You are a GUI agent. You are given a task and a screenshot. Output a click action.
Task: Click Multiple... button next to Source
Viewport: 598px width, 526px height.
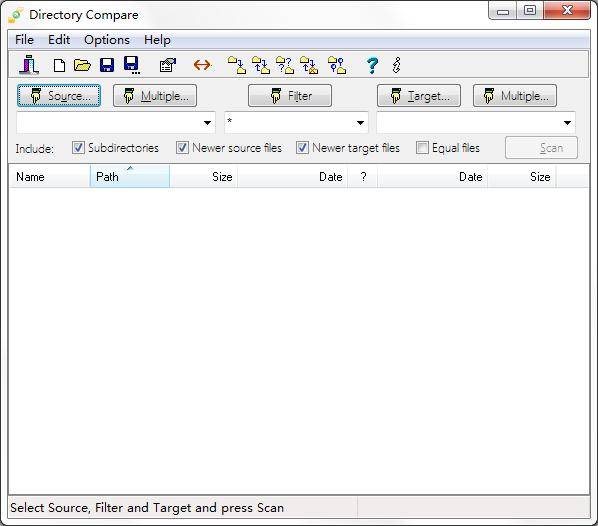pyautogui.click(x=155, y=96)
